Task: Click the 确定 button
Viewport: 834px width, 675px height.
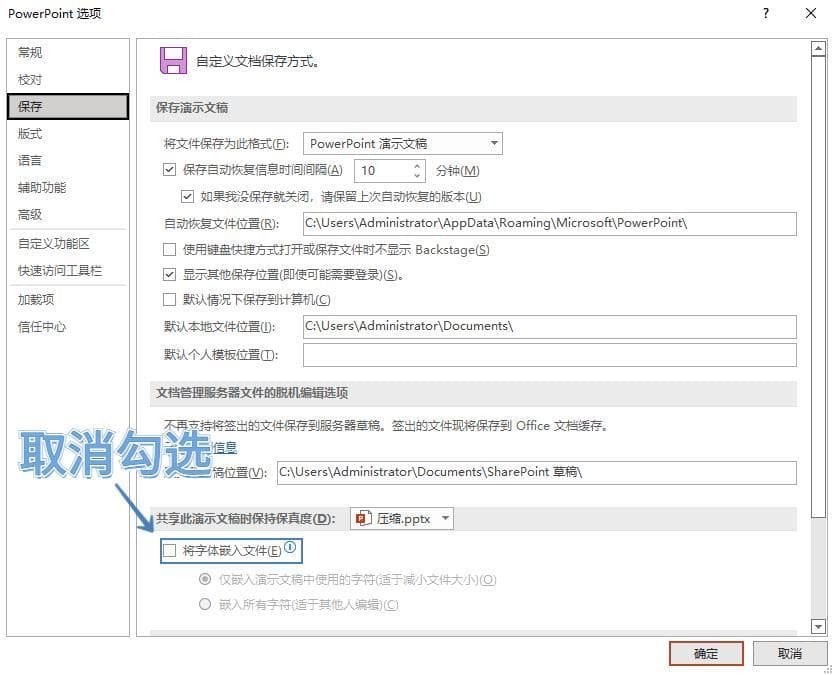Action: (706, 653)
